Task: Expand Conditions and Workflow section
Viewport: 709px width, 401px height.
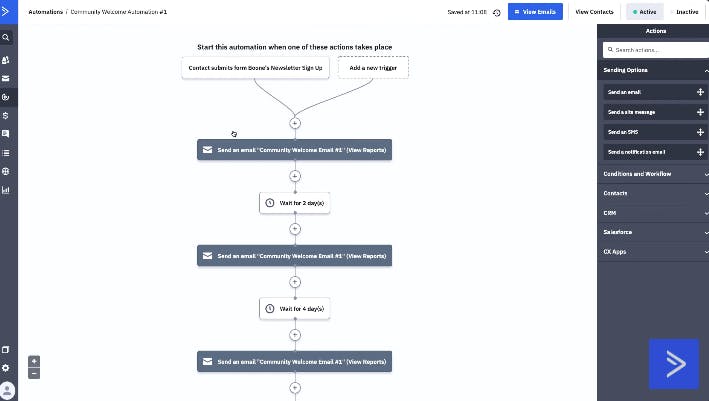Action: click(653, 174)
